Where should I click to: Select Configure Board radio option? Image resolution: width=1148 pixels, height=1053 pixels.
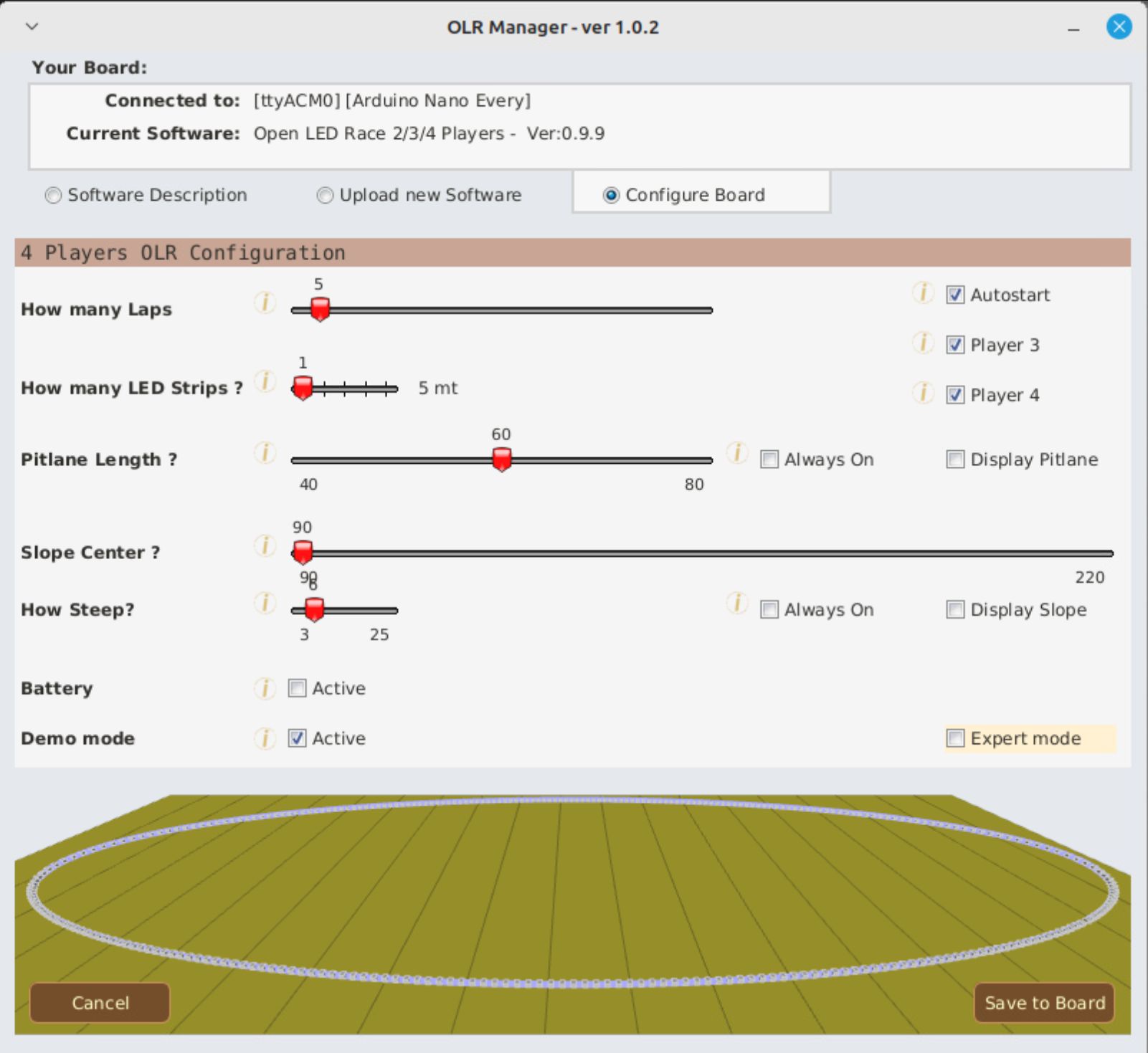611,195
